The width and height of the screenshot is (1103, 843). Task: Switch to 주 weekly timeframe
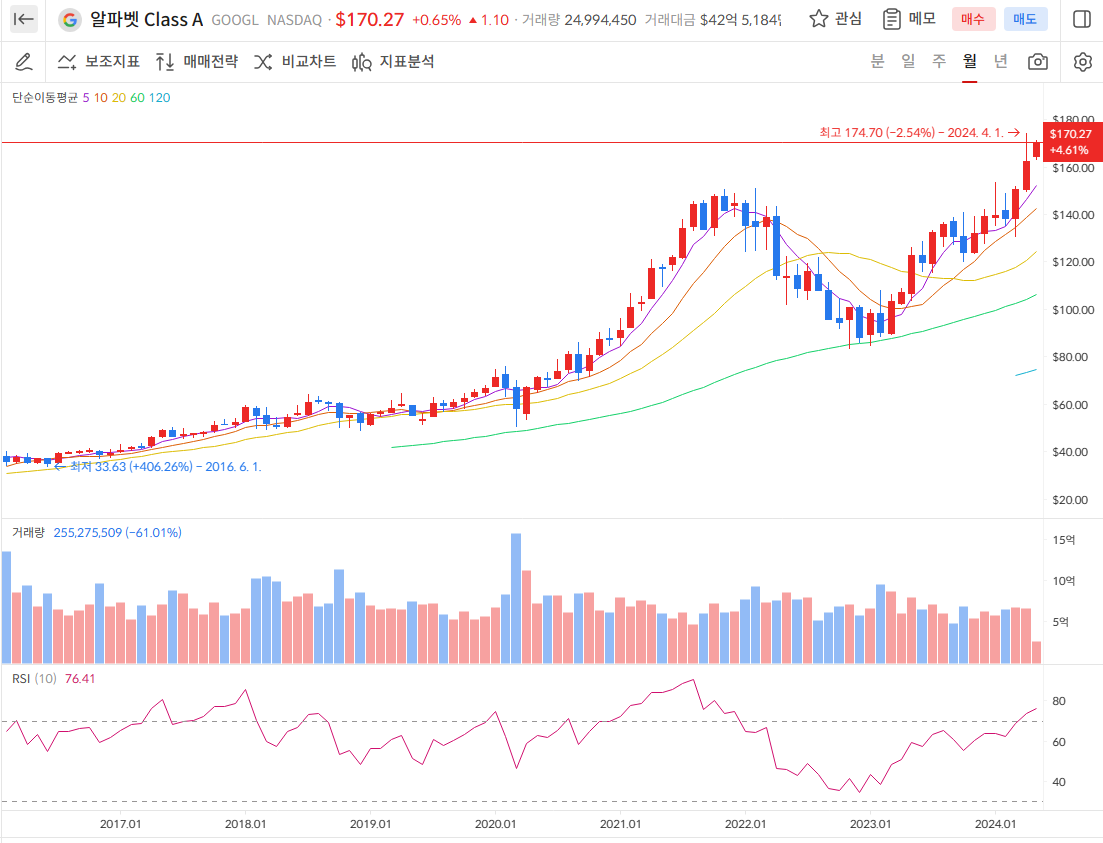click(939, 61)
